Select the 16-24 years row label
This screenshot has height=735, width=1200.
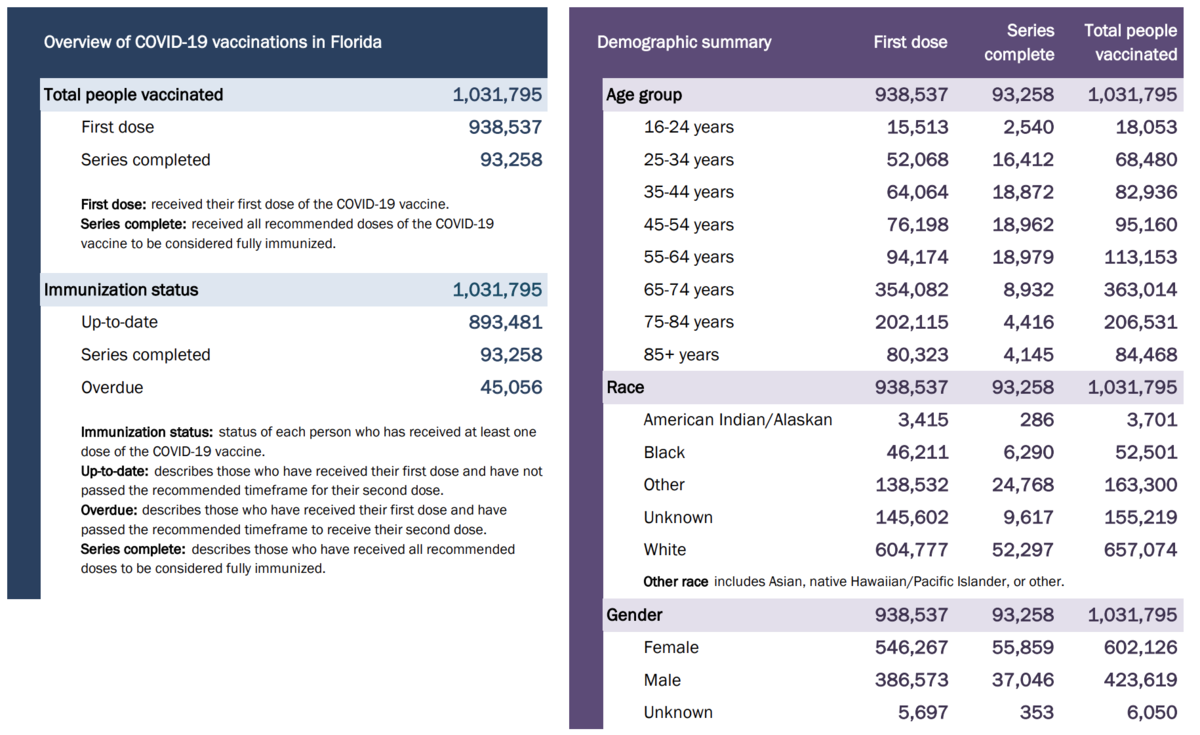(688, 127)
